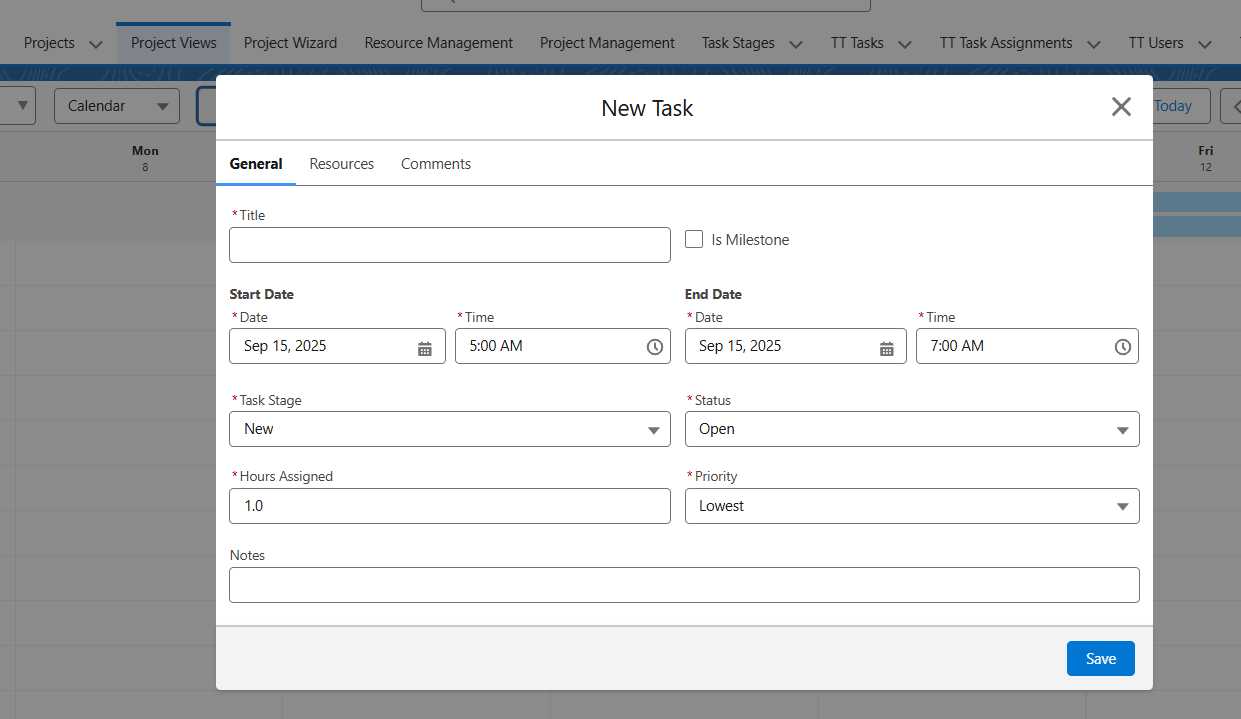
Task: Select the Mon 8 calendar column header
Action: [145, 158]
